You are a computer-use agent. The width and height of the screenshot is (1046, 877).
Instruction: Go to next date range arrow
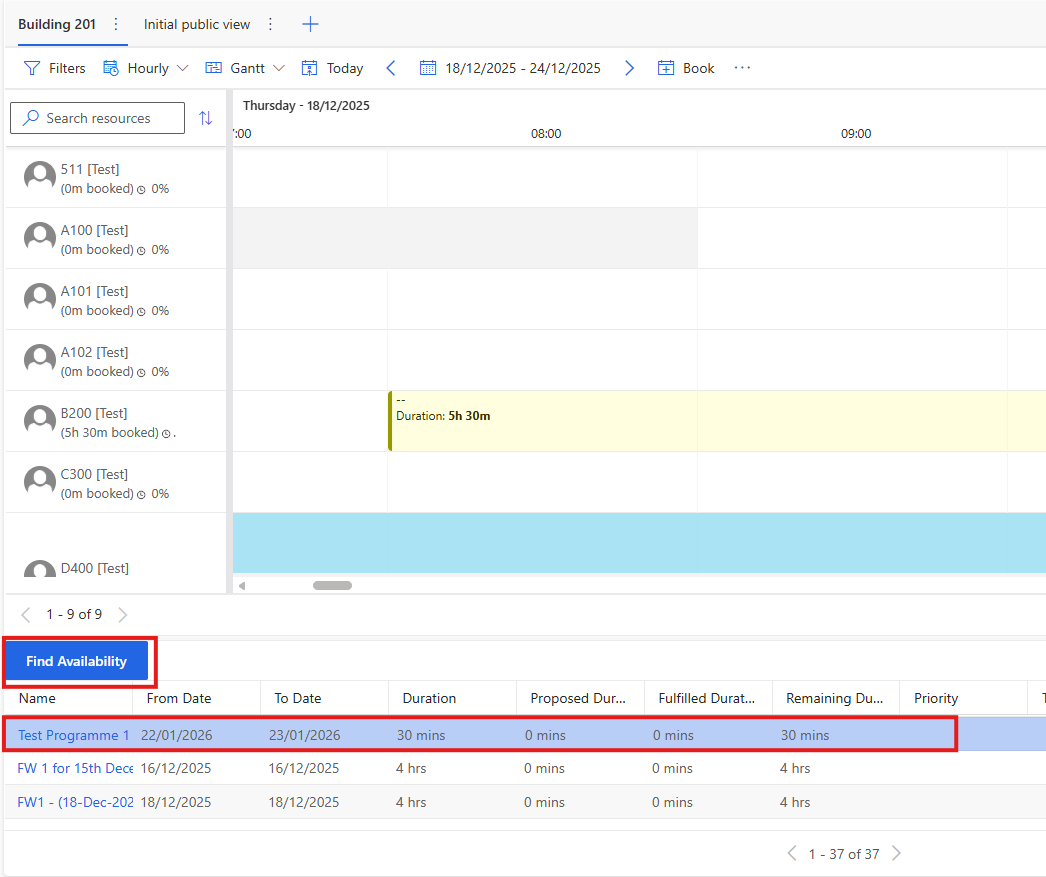coord(629,68)
